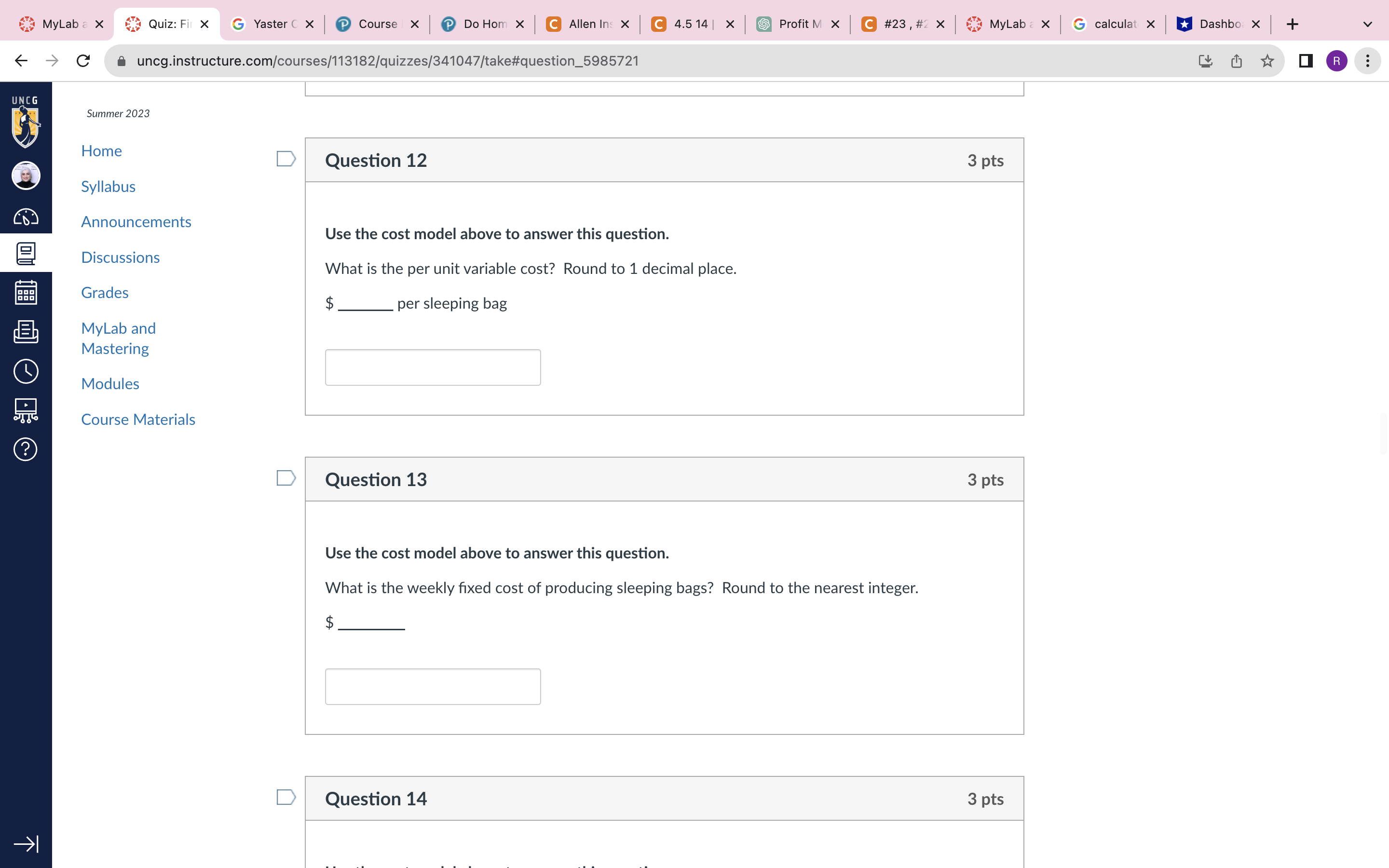This screenshot has height=868, width=1389.
Task: Open the Chrome three-dot menu
Action: [1368, 61]
